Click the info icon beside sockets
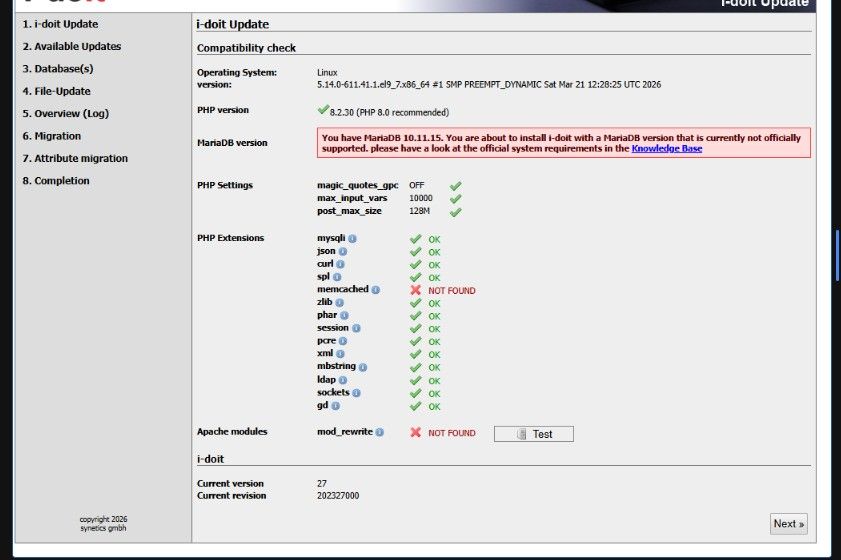 357,393
